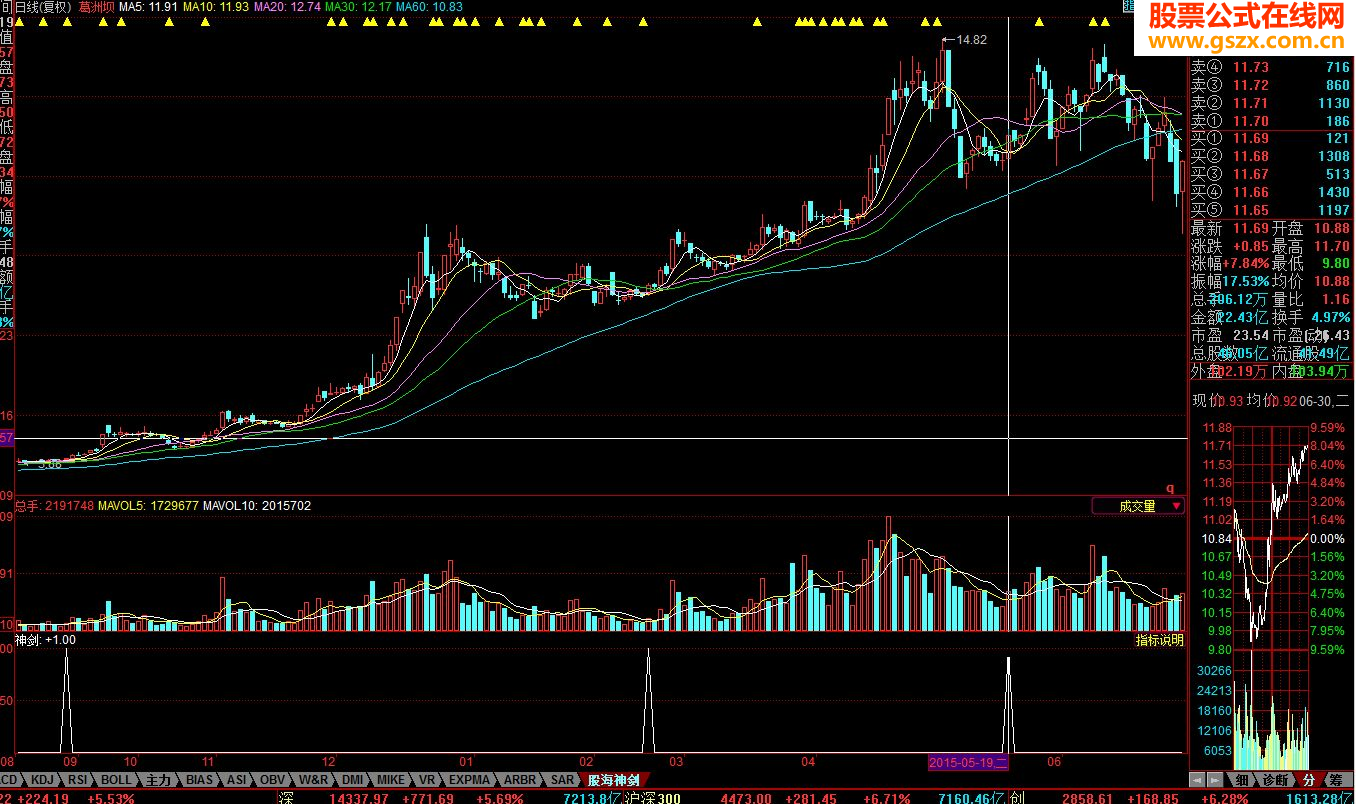The height and width of the screenshot is (804, 1356).
Task: Switch to the MIKE indicator tab
Action: (390, 779)
